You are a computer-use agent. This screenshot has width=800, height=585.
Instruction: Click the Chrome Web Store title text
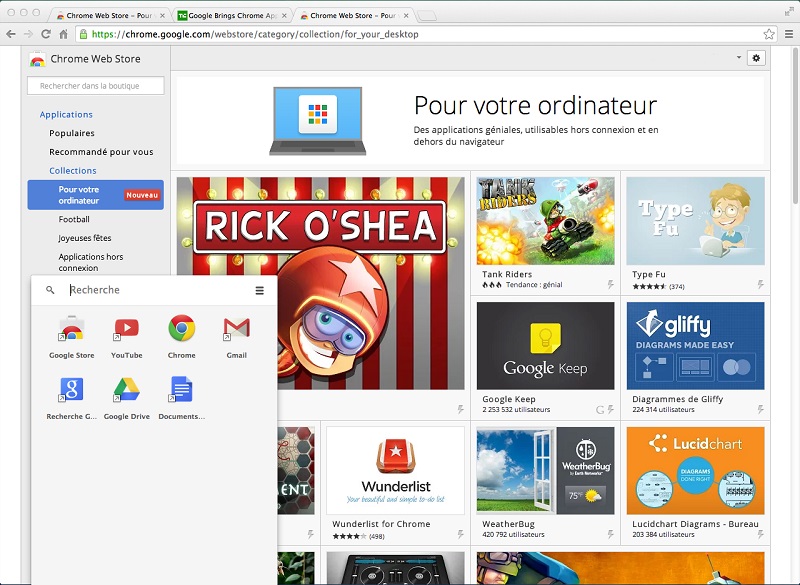95,59
